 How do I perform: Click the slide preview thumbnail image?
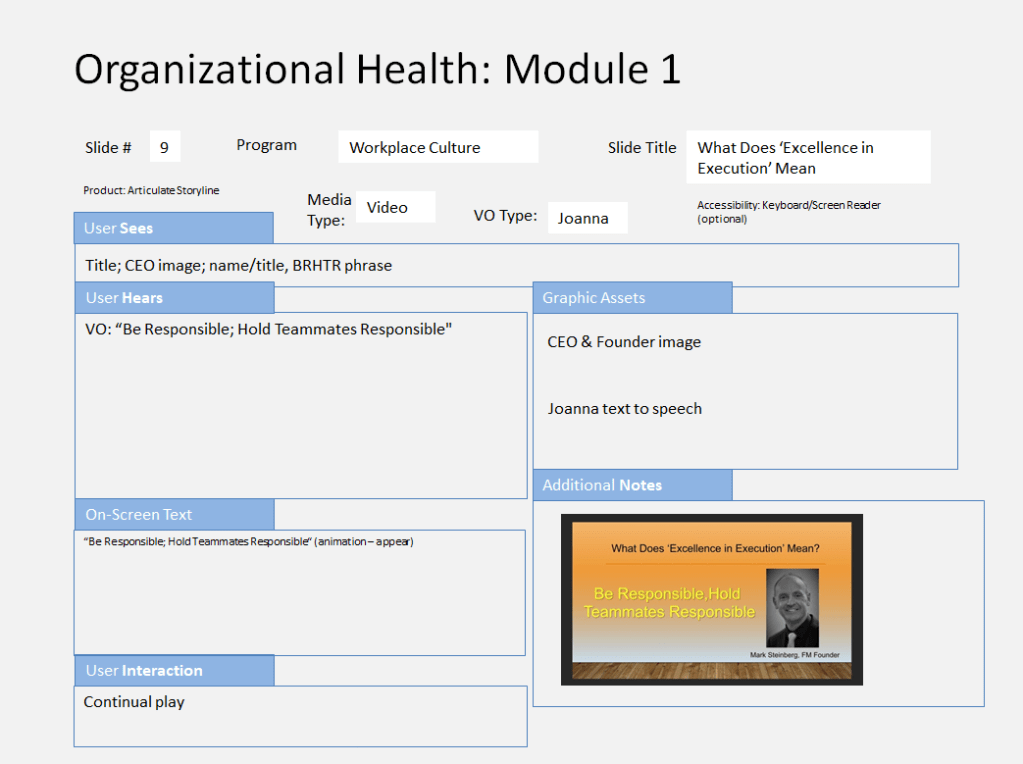coord(711,599)
